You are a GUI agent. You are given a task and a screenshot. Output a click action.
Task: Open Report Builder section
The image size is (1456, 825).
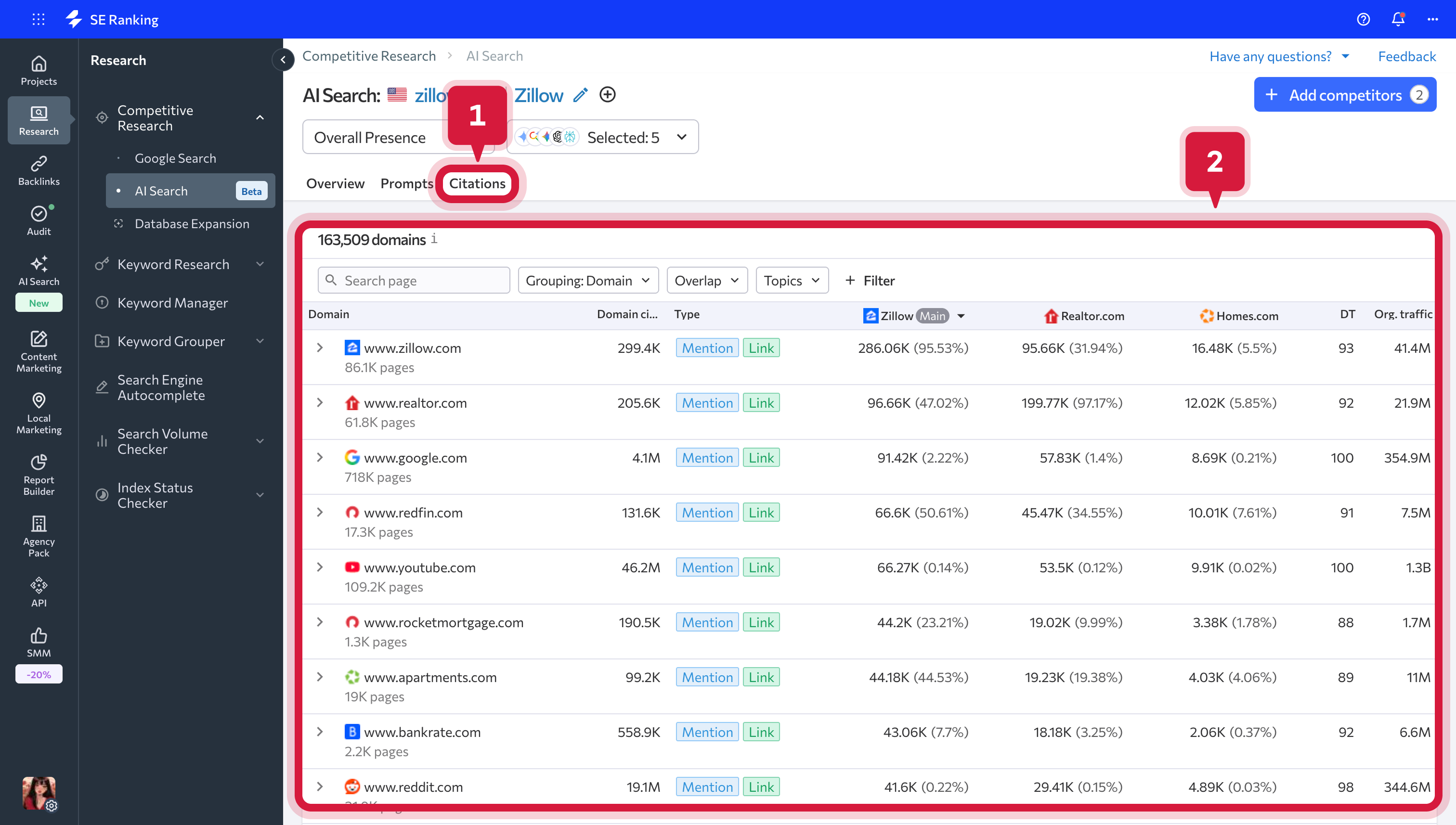tap(39, 475)
